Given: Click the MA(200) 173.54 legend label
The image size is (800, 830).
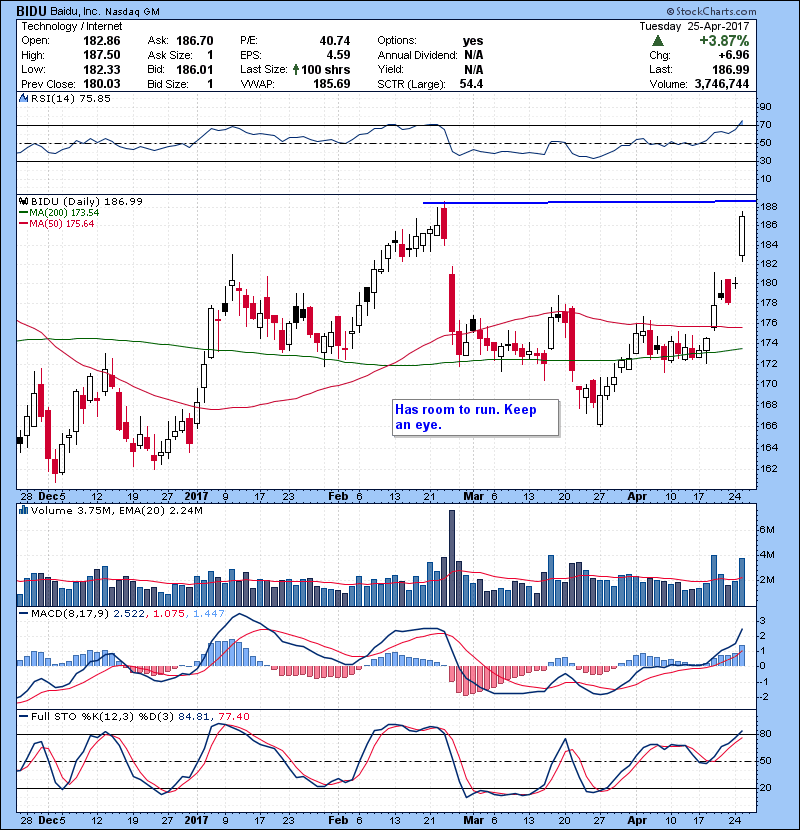Looking at the screenshot, I should pyautogui.click(x=64, y=212).
